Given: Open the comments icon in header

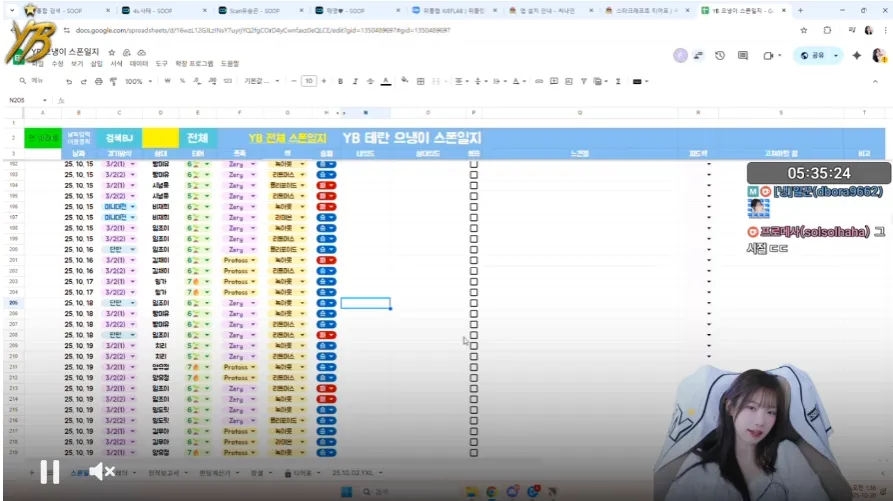Looking at the screenshot, I should point(745,56).
